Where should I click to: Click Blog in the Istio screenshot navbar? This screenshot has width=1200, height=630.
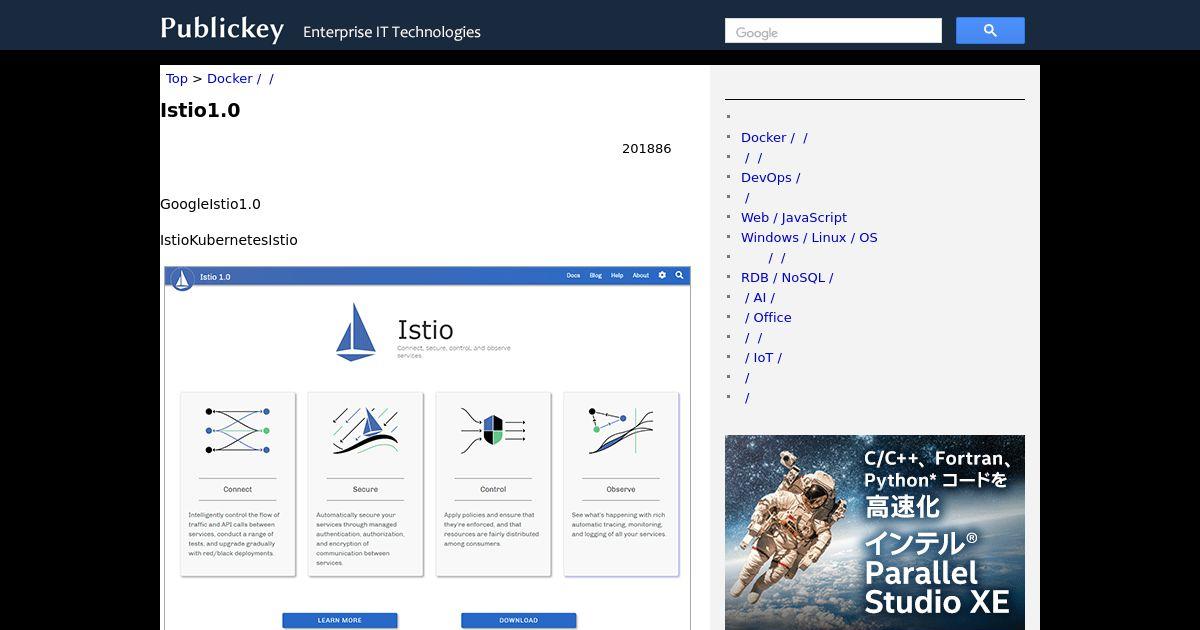click(595, 275)
